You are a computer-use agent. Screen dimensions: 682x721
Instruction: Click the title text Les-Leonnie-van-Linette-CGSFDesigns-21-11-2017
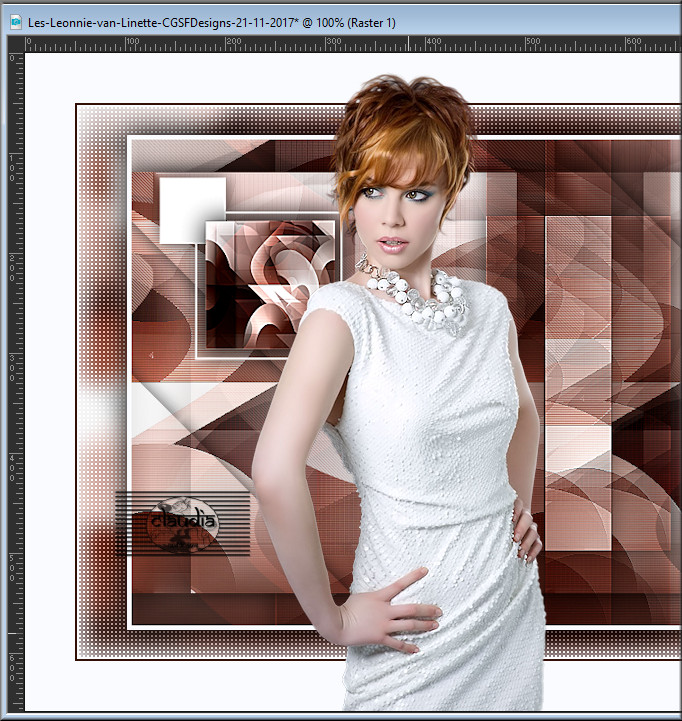pos(161,23)
